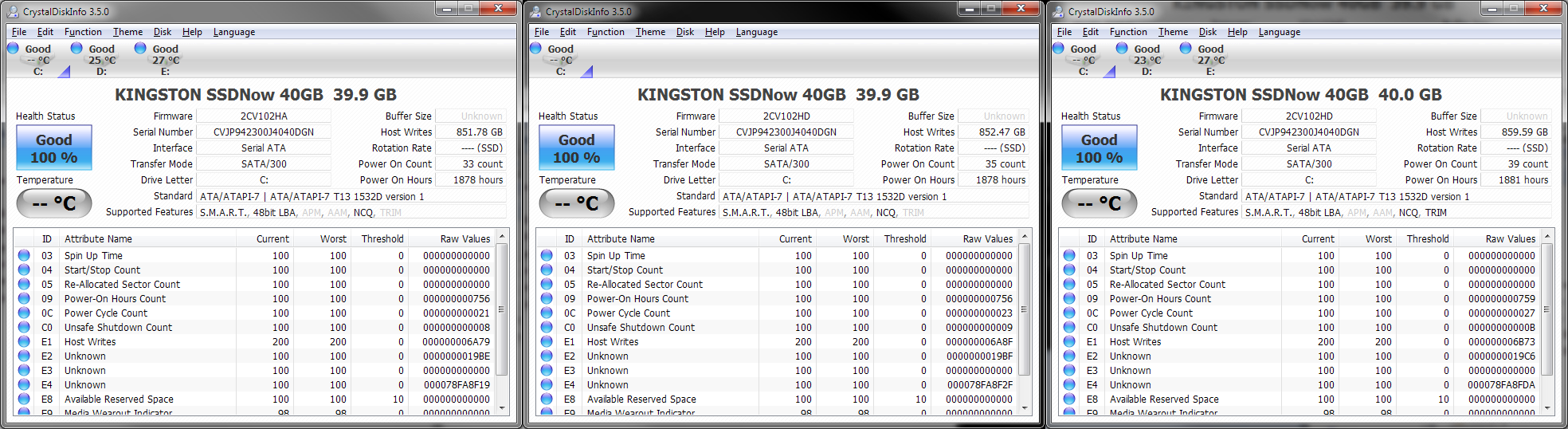Click Power On Hours 1878 hours in middle window

[994, 180]
